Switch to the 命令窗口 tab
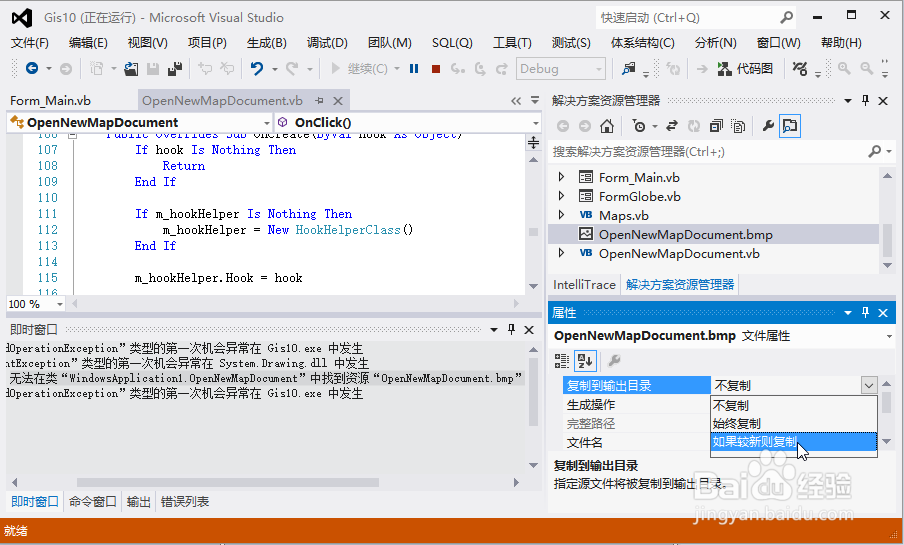 pyautogui.click(x=92, y=502)
